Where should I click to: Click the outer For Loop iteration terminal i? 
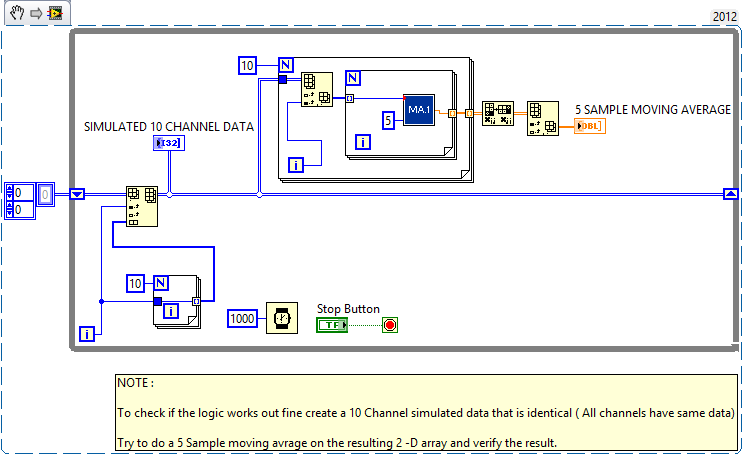(x=296, y=165)
